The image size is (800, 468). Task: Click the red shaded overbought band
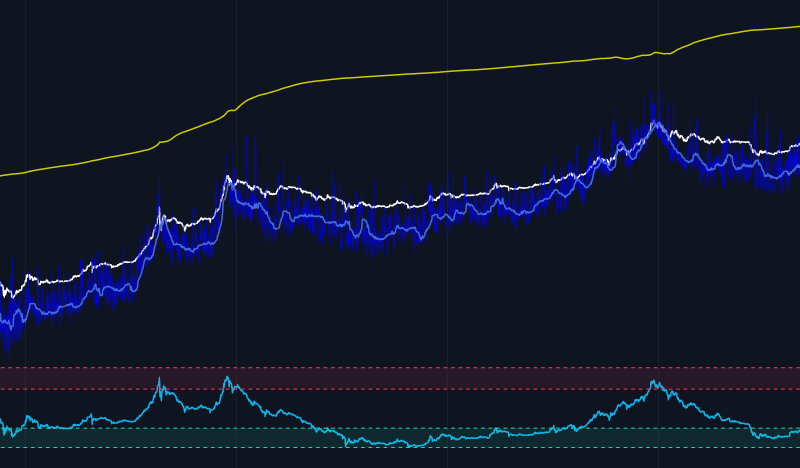click(400, 378)
